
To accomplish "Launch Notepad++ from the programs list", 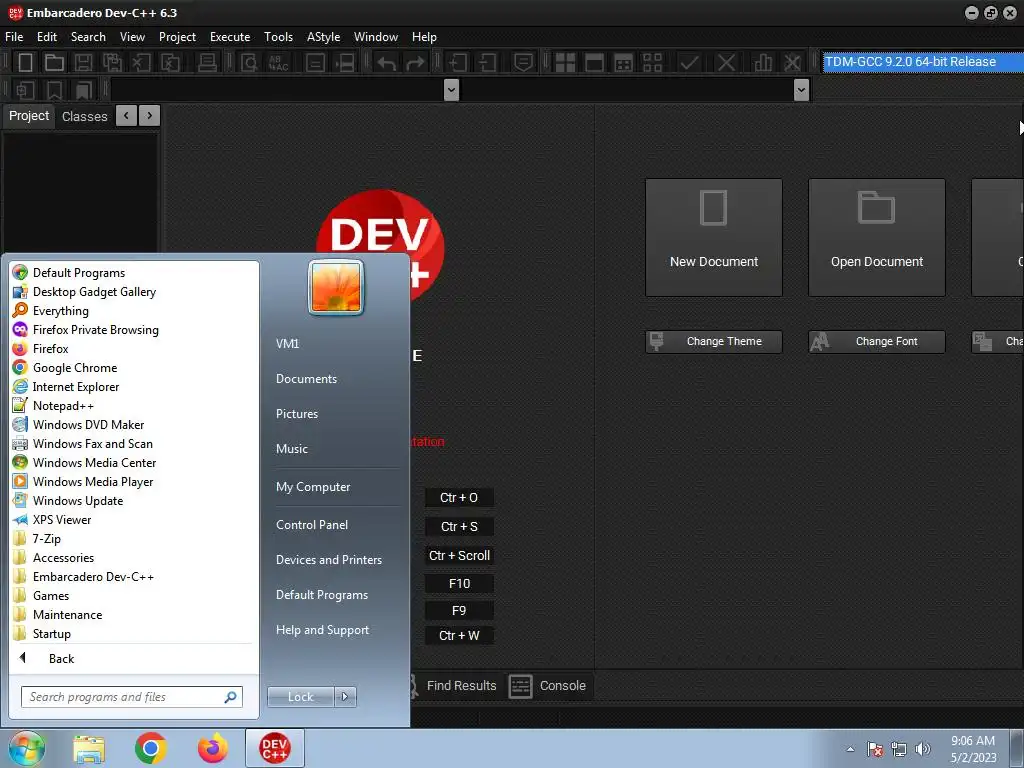I will click(x=63, y=406).
